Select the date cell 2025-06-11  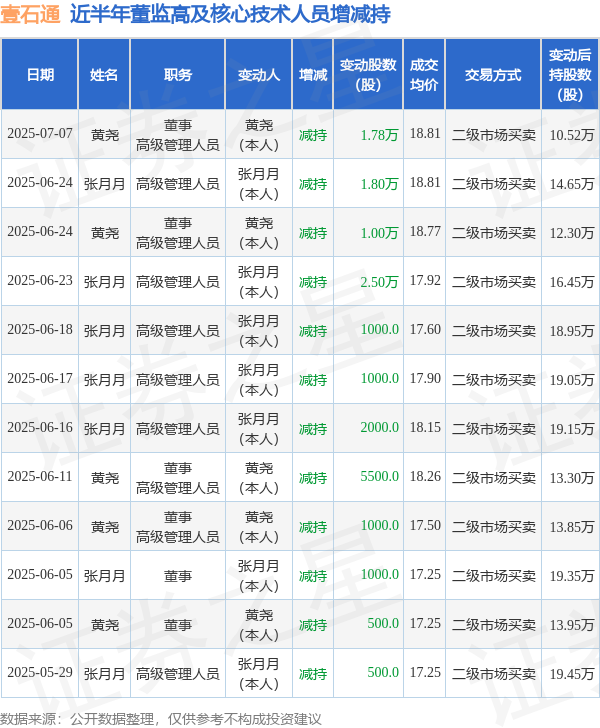coord(40,477)
